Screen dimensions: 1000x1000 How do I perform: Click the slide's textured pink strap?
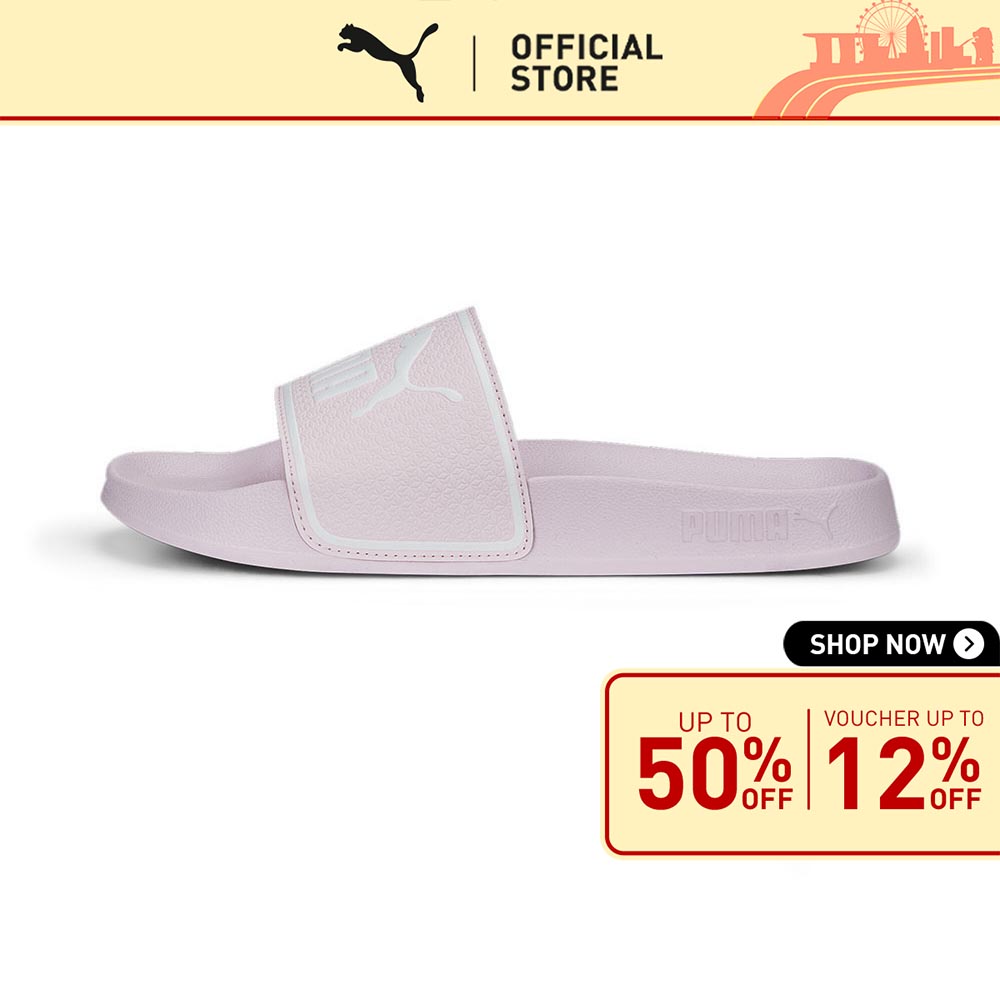point(404,435)
